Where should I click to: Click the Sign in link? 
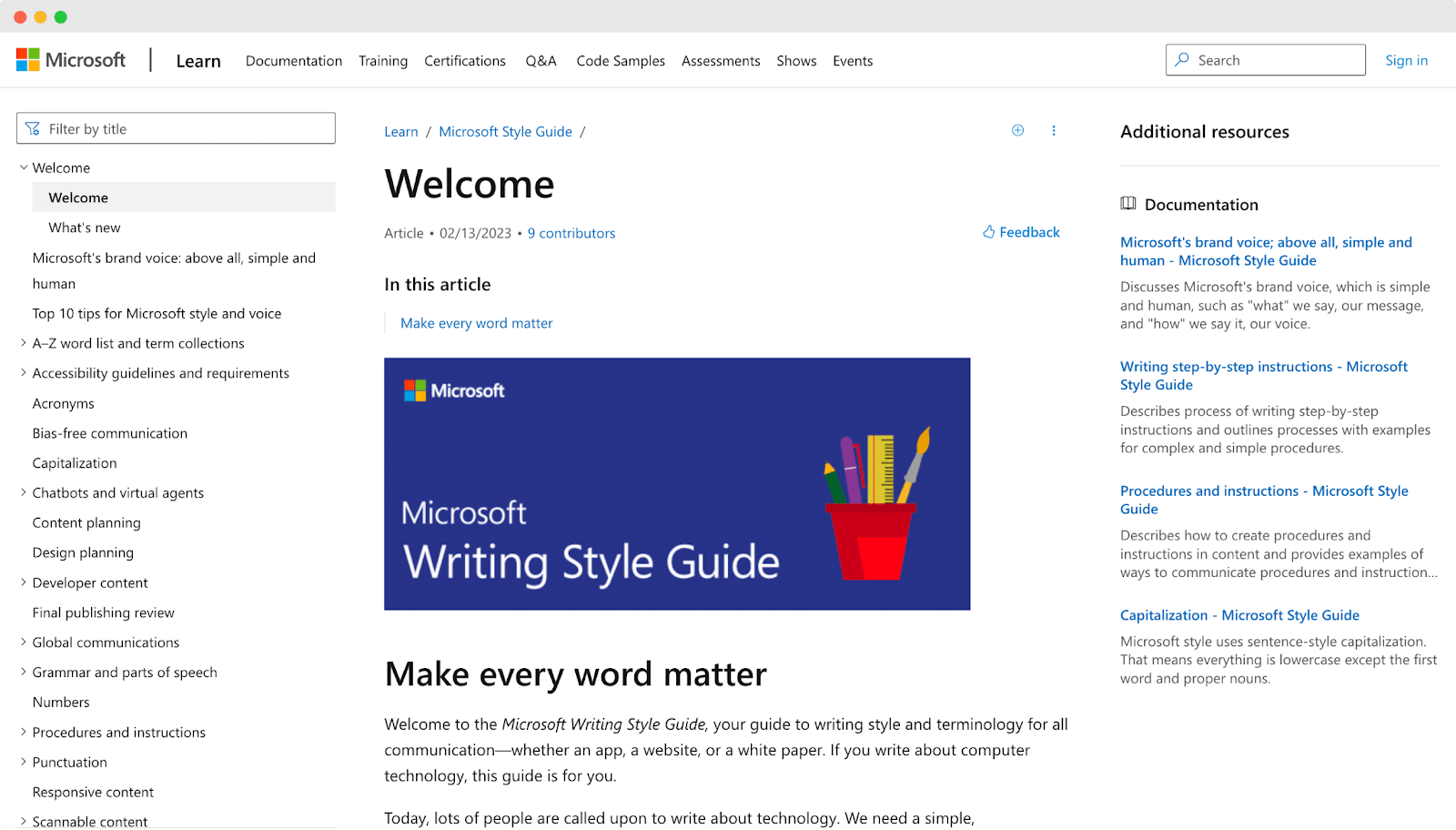tap(1406, 60)
